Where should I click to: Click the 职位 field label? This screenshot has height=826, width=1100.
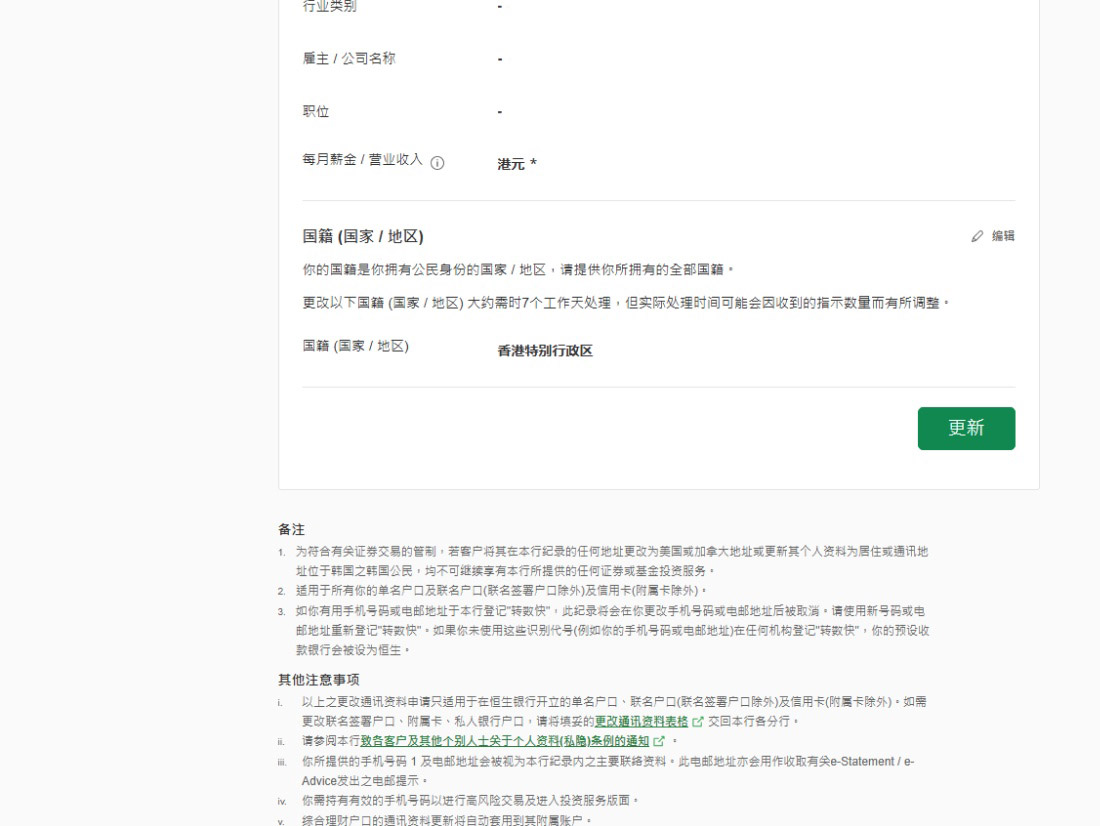[x=316, y=112]
